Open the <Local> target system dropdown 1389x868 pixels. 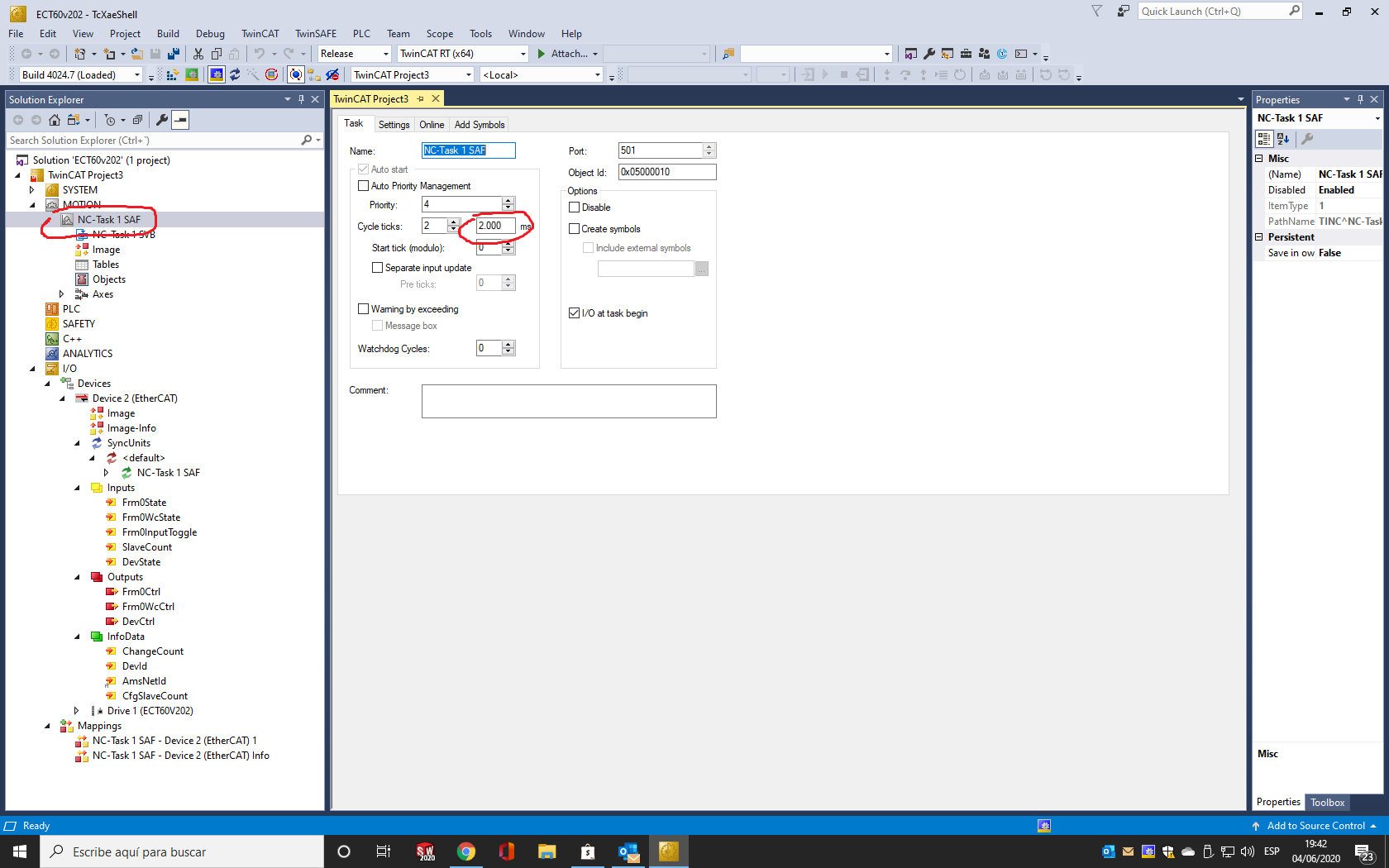tap(597, 74)
